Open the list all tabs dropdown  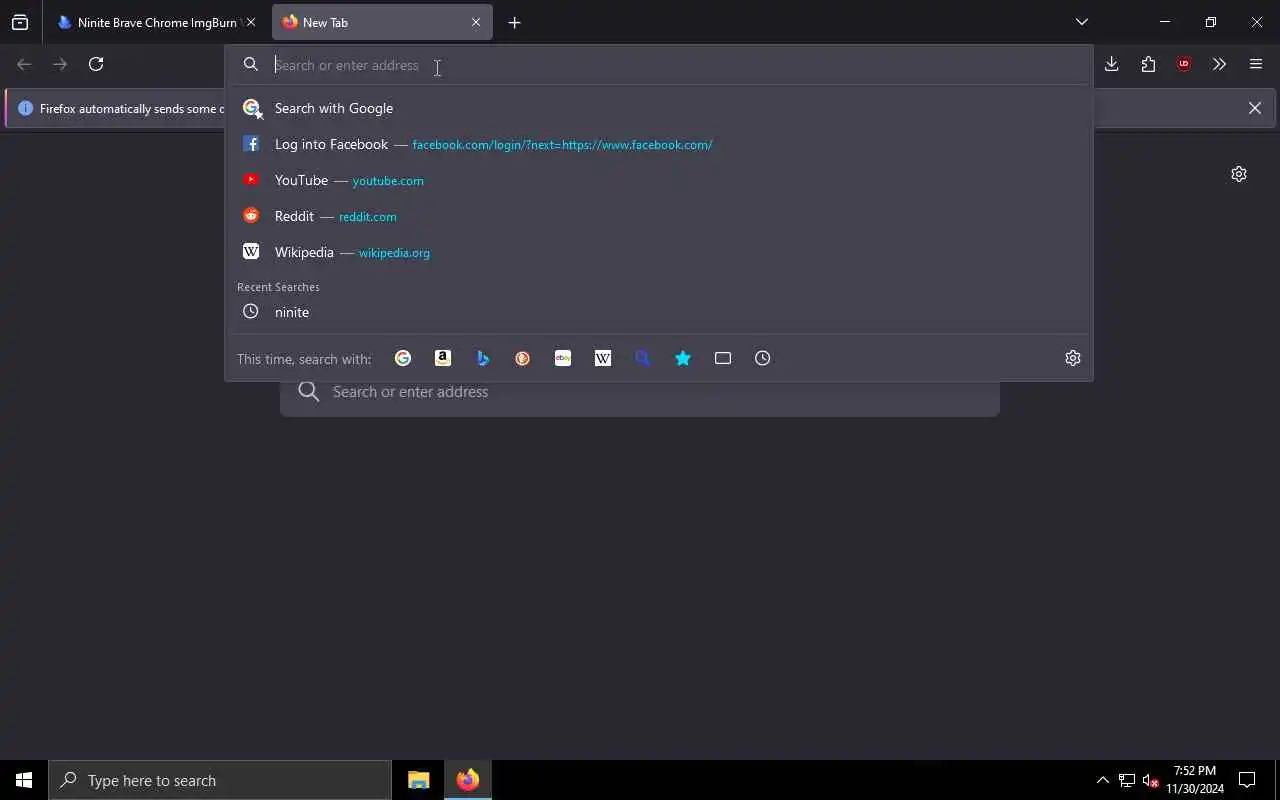(1082, 22)
